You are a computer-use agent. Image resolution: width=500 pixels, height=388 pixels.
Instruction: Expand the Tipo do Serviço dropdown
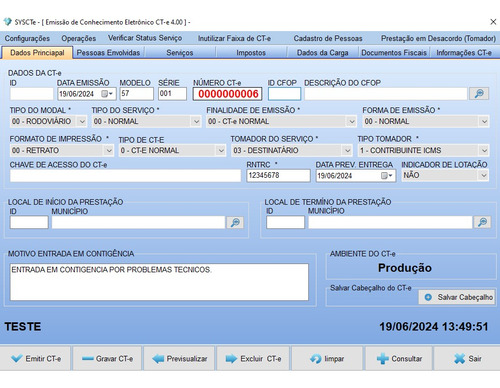coord(196,121)
